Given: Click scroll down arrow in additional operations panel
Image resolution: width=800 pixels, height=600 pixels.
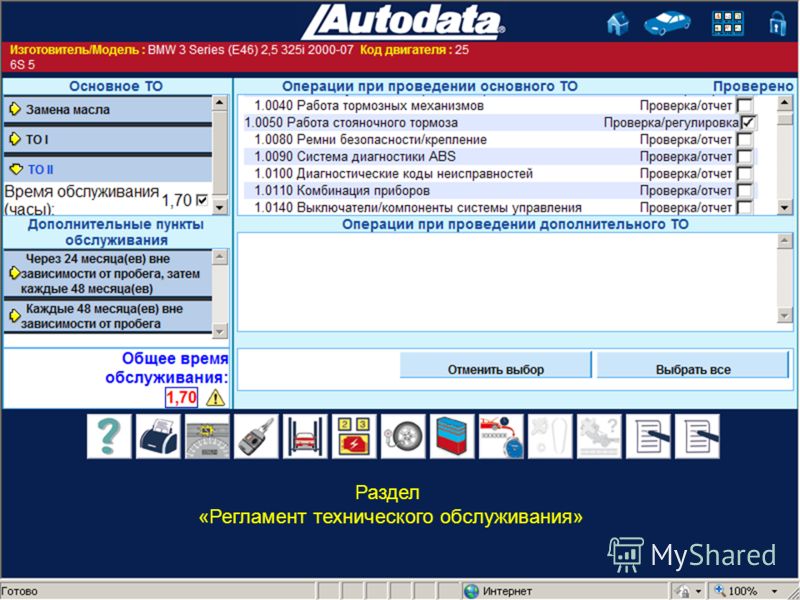Looking at the screenshot, I should [785, 315].
